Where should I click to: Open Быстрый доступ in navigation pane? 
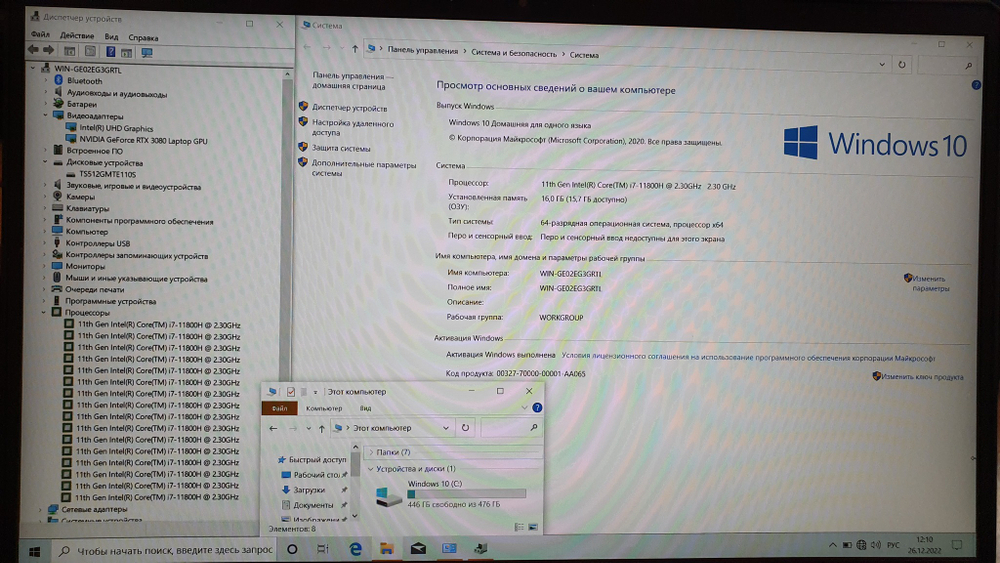tap(317, 459)
